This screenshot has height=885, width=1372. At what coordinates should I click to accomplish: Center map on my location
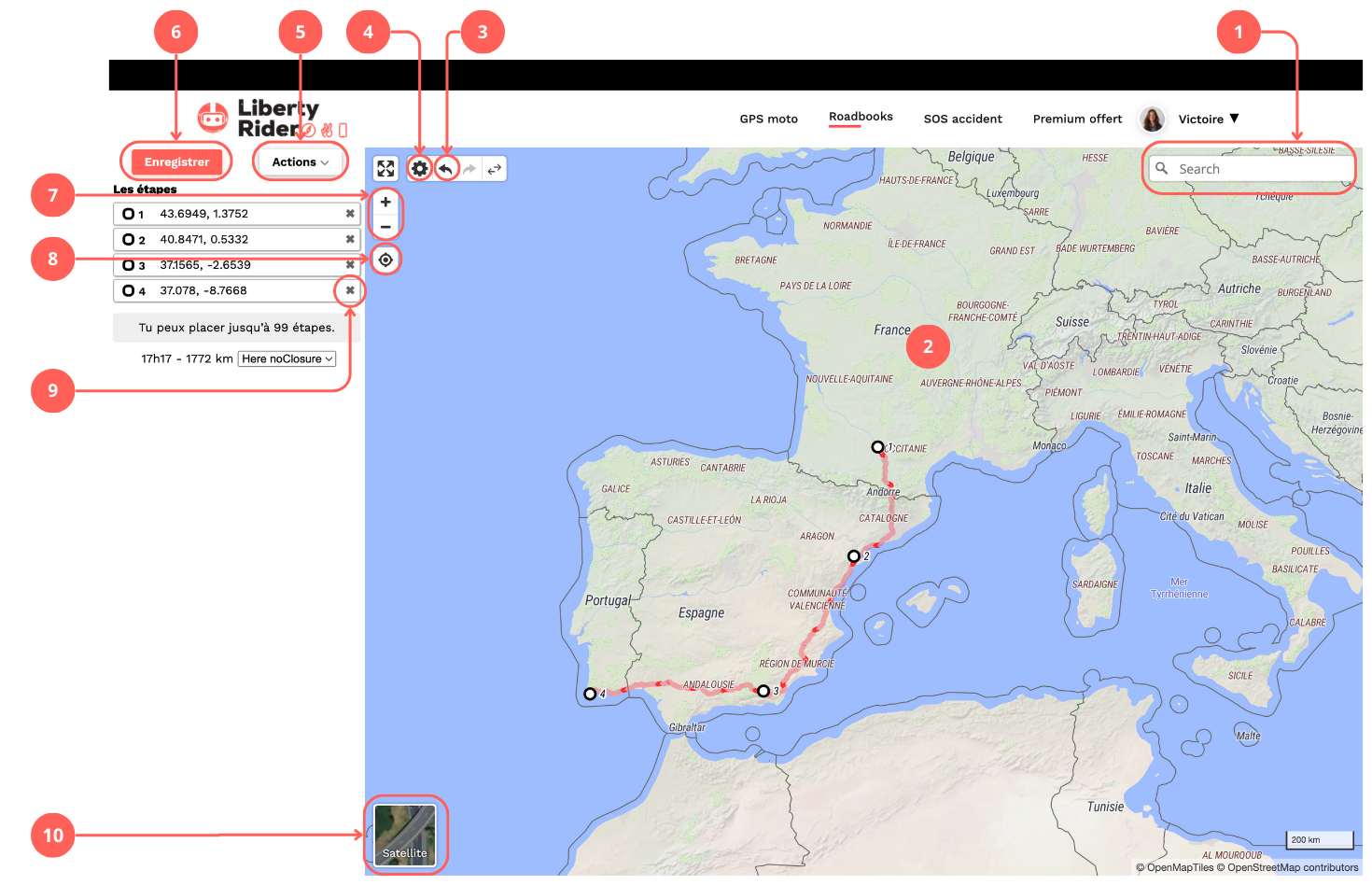(385, 260)
